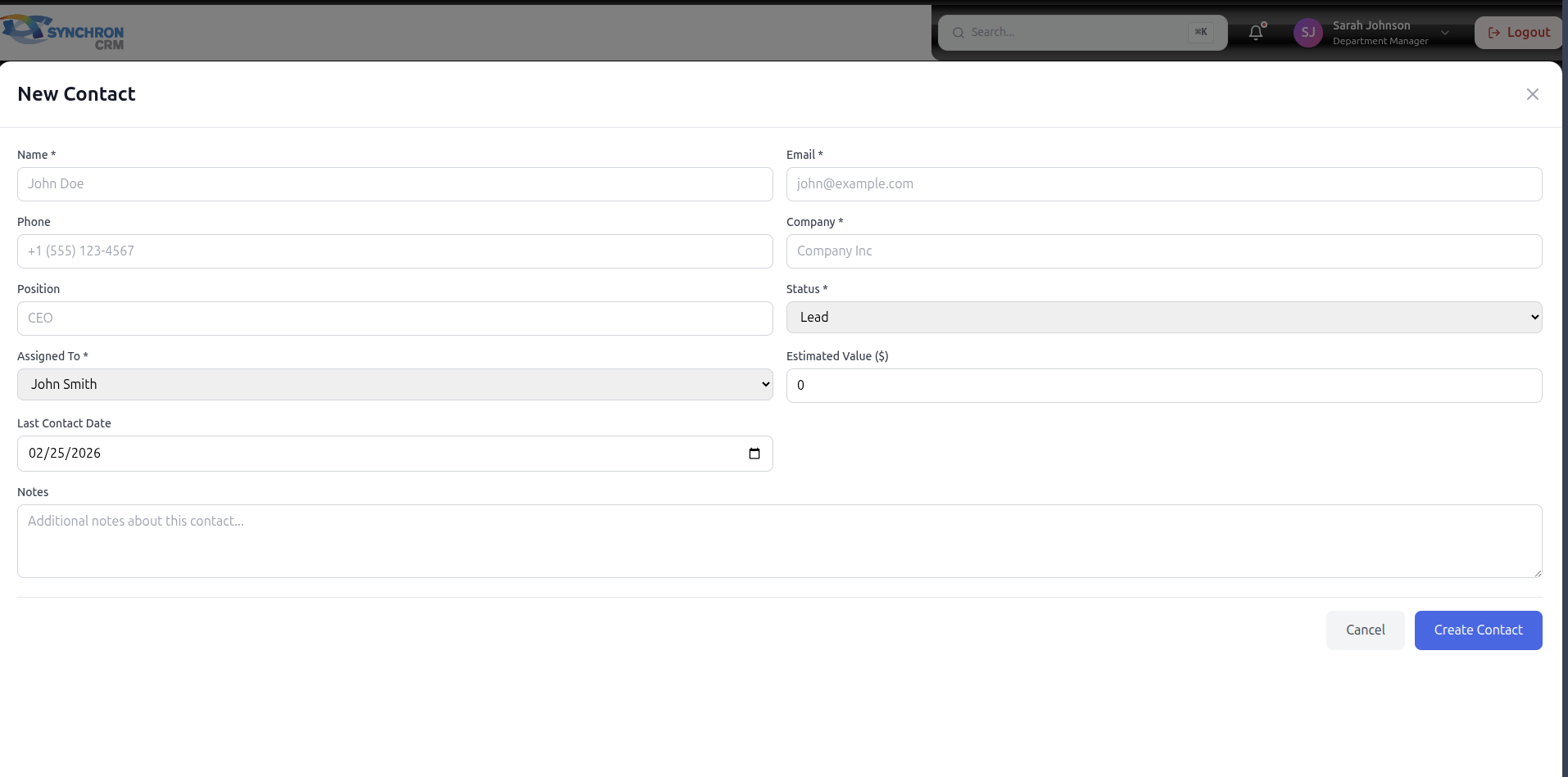The image size is (1568, 777).
Task: Click the SJ user avatar
Action: [1307, 33]
